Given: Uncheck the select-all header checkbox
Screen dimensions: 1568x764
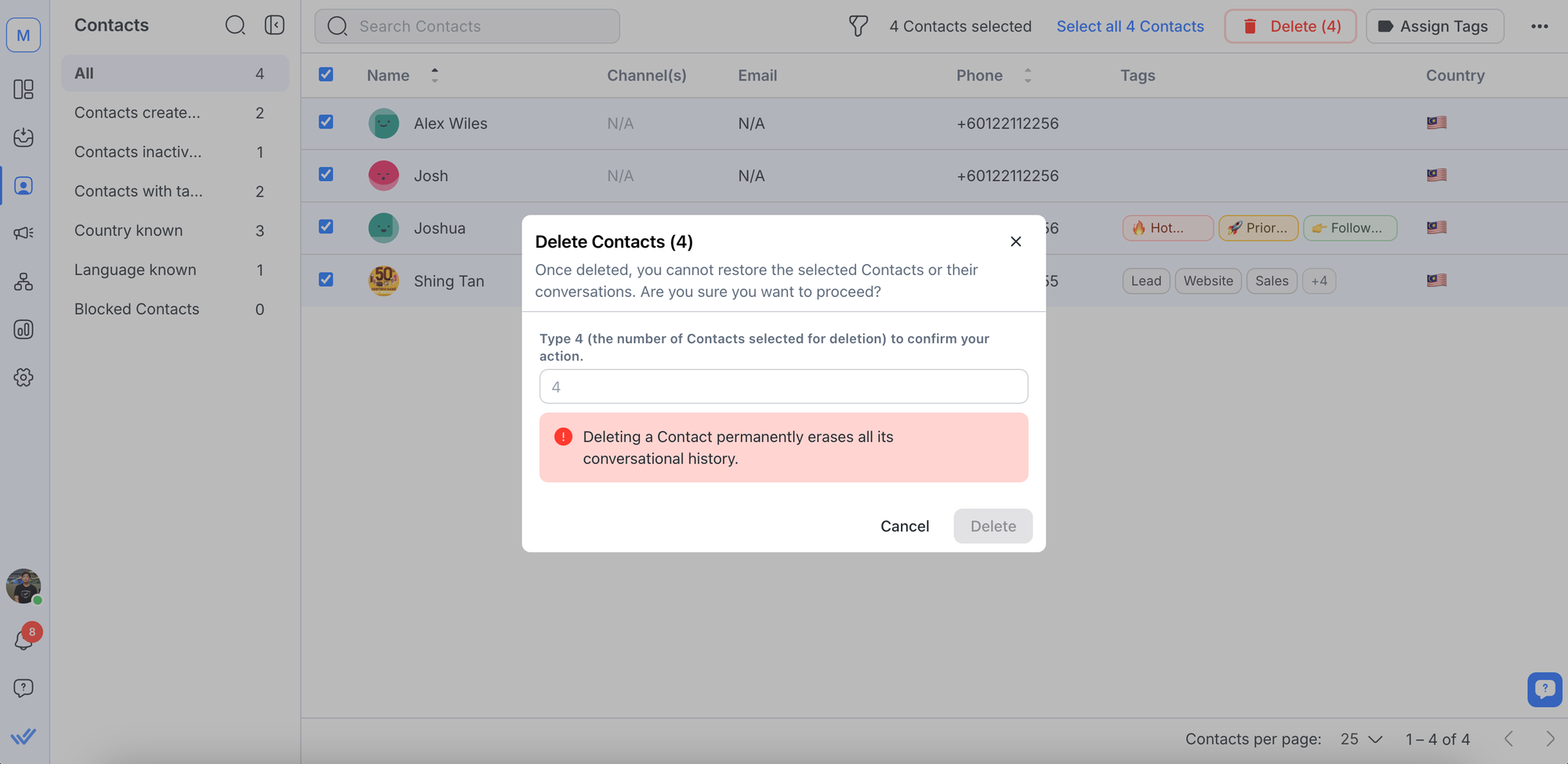Looking at the screenshot, I should 326,74.
